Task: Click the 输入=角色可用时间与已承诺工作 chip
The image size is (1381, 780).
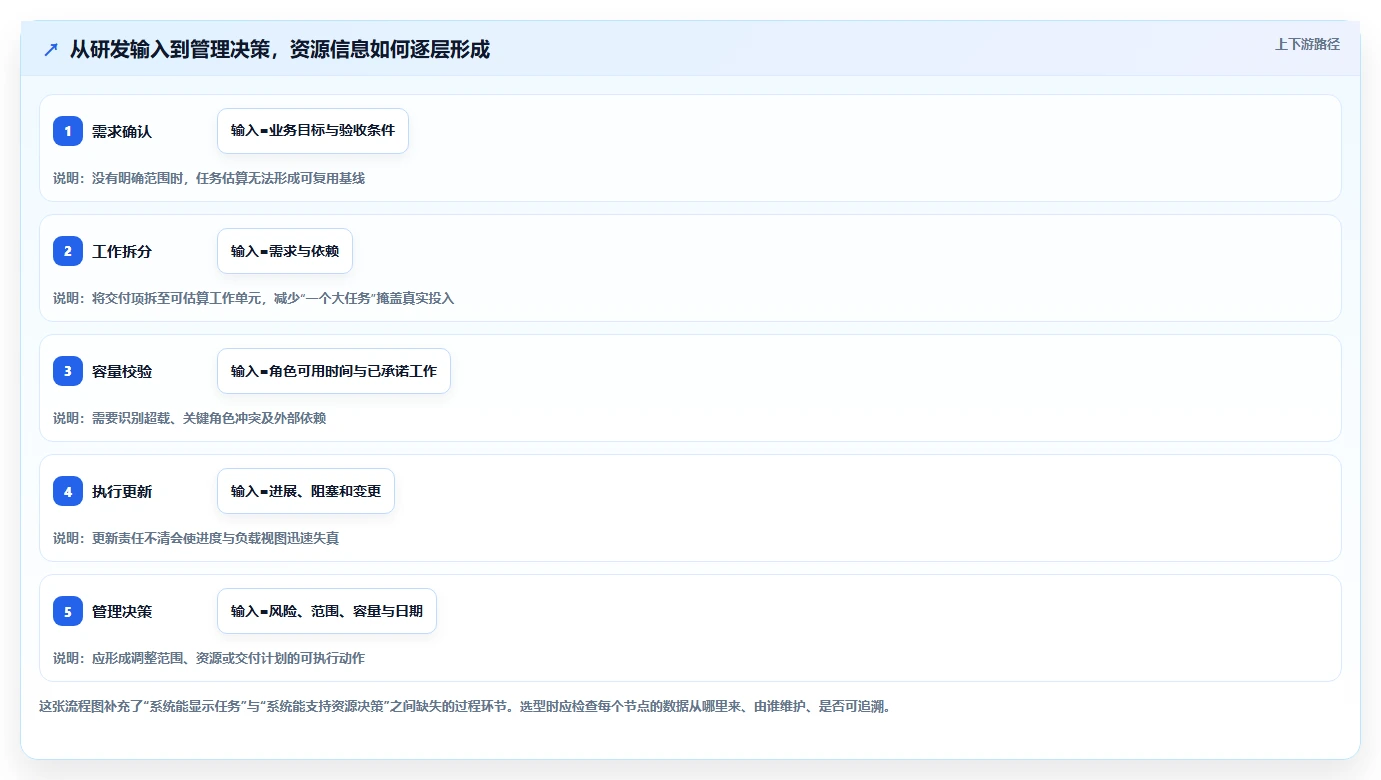Action: coord(334,371)
